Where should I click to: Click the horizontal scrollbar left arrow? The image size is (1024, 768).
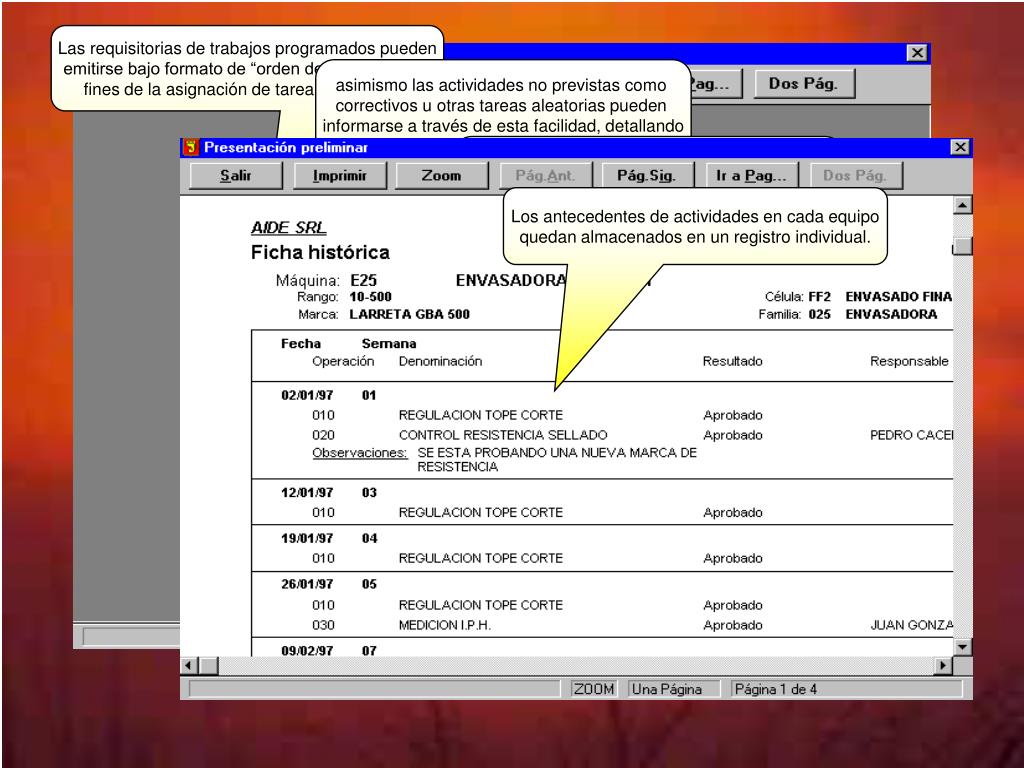pyautogui.click(x=189, y=666)
